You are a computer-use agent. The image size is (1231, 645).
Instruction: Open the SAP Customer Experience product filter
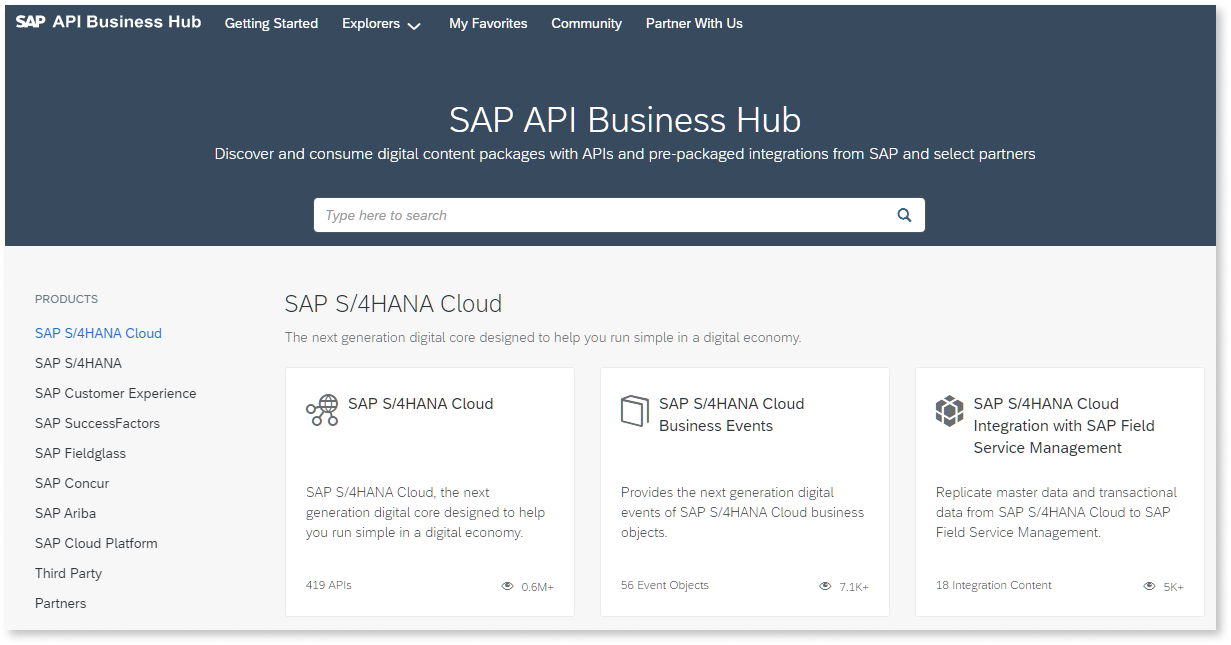(115, 393)
